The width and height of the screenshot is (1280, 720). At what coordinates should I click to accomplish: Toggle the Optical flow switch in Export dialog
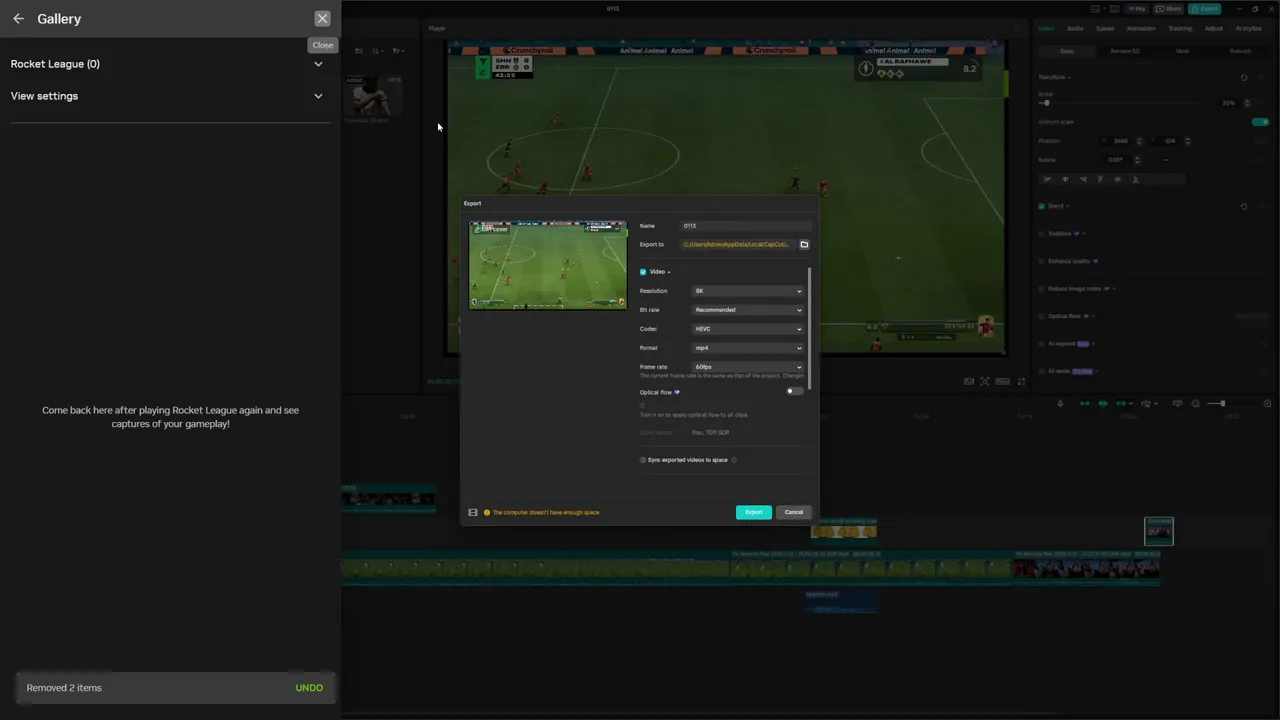click(x=794, y=392)
